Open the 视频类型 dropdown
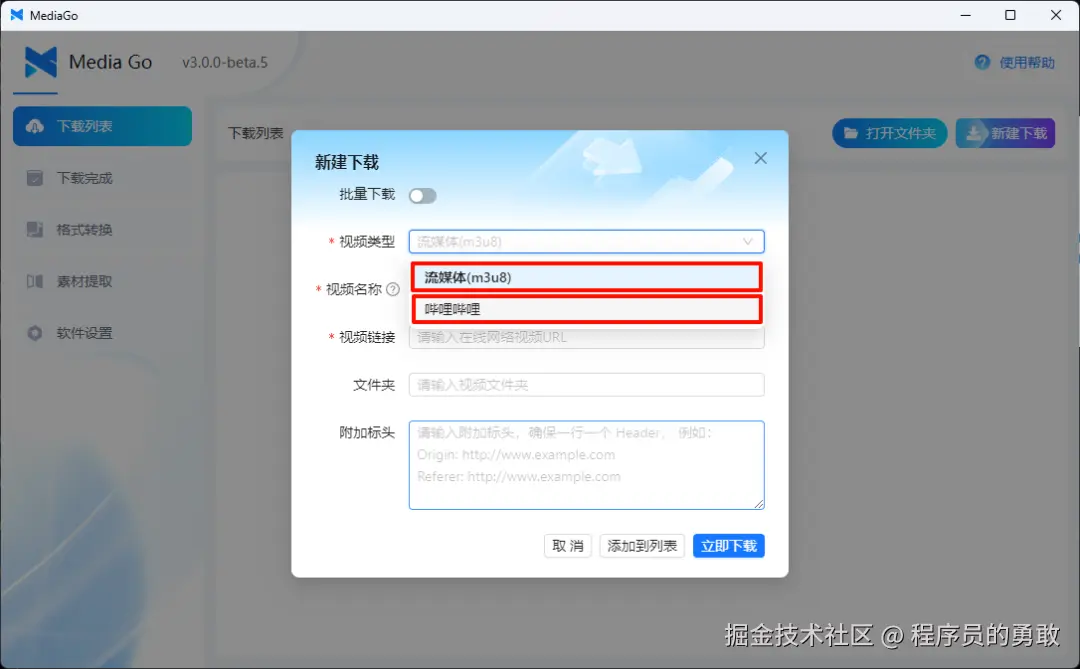1080x669 pixels. (586, 241)
